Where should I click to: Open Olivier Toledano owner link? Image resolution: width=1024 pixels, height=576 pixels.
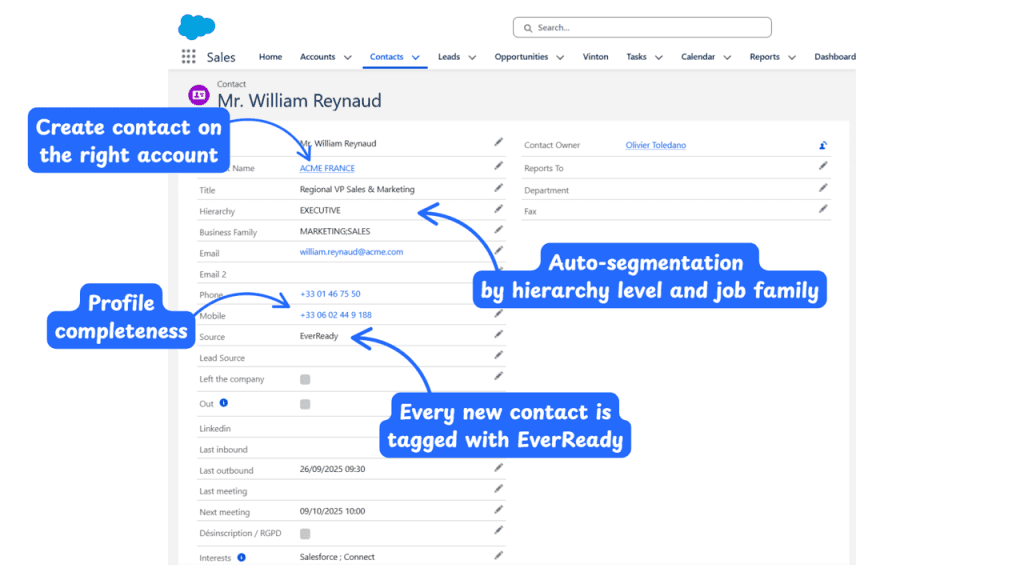pyautogui.click(x=656, y=145)
